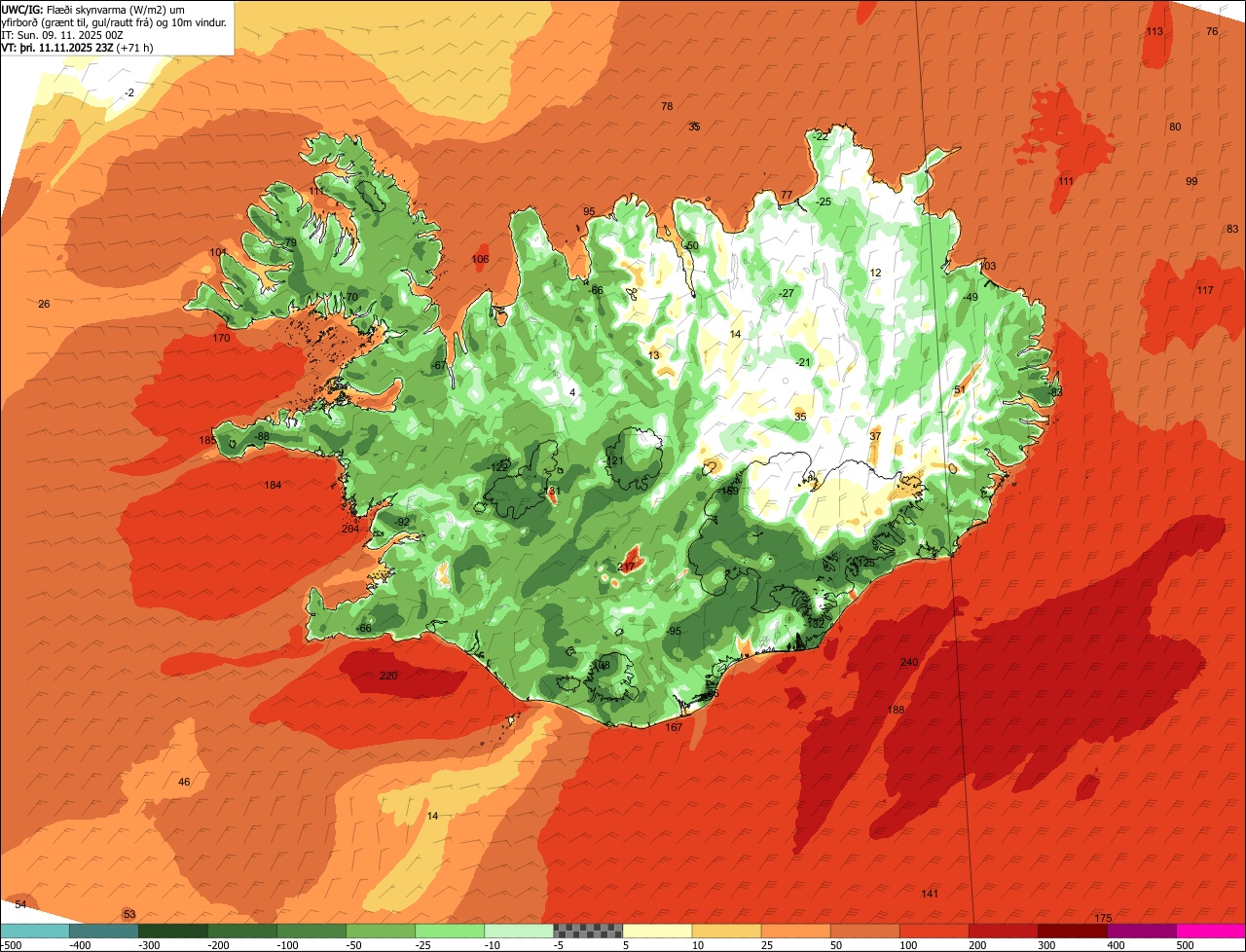Click the map value 240 southeast of Iceland
1246x952 pixels.
coord(909,662)
